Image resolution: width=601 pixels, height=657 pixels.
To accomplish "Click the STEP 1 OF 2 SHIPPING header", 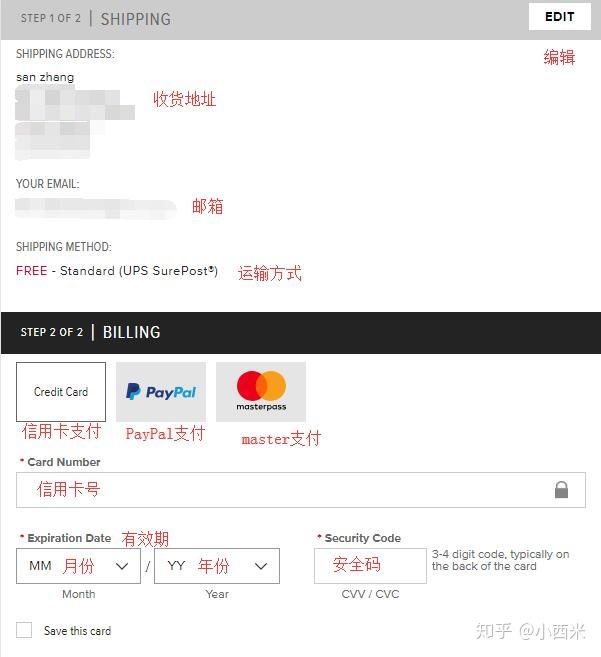I will [96, 19].
